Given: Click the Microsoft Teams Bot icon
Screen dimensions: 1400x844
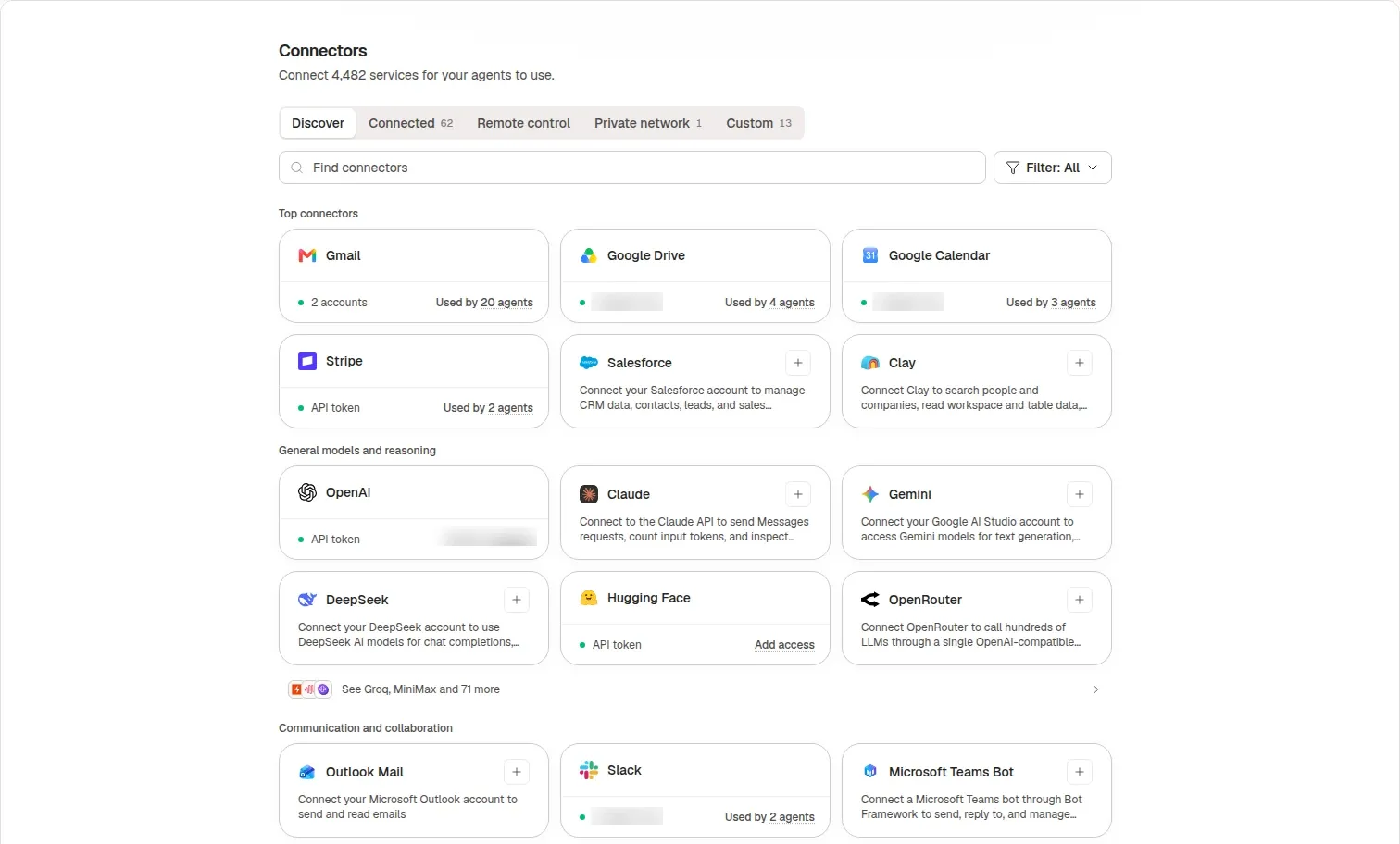Looking at the screenshot, I should (x=870, y=772).
